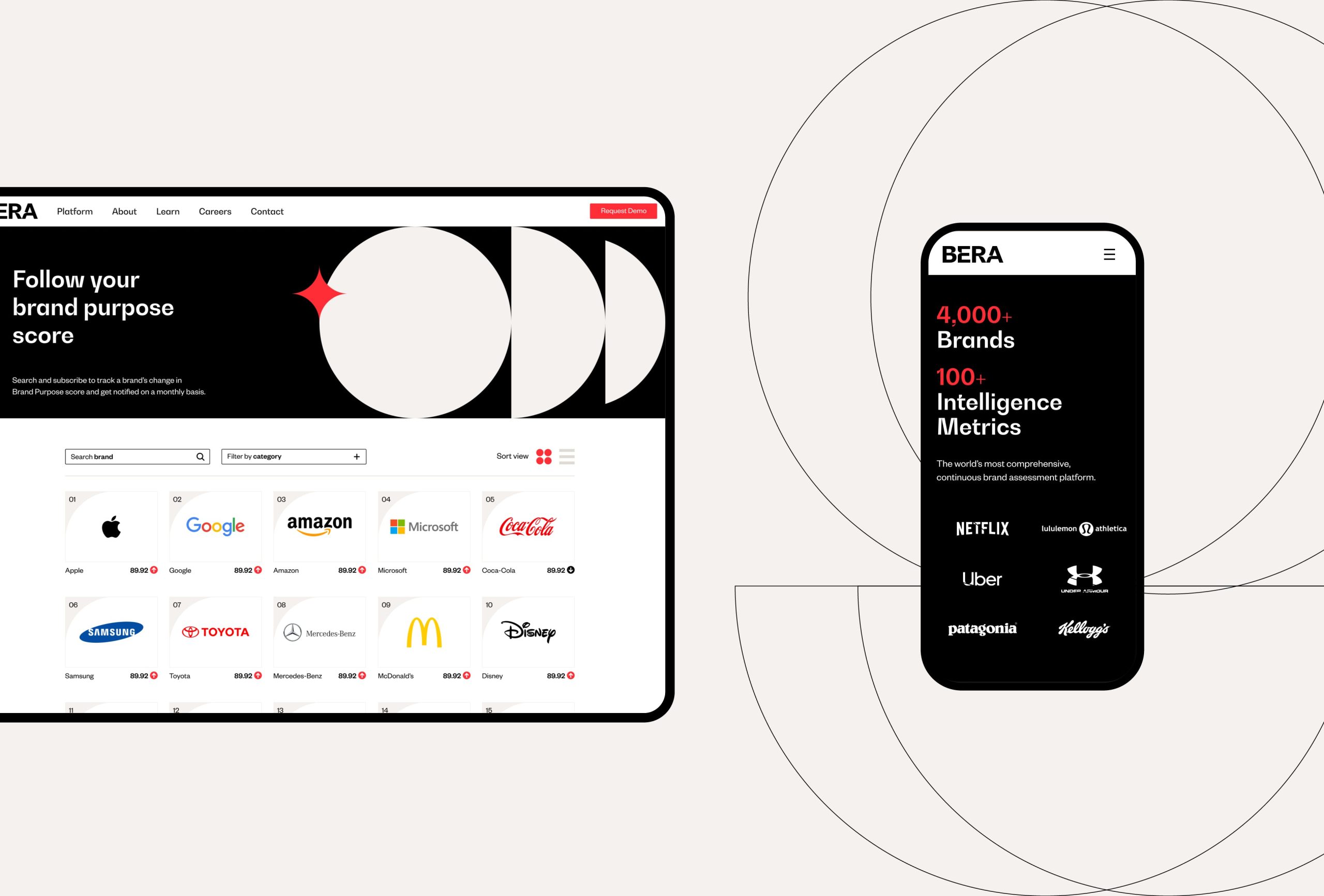The image size is (1324, 896).
Task: Click the Apple brand logo icon
Action: pos(109,527)
